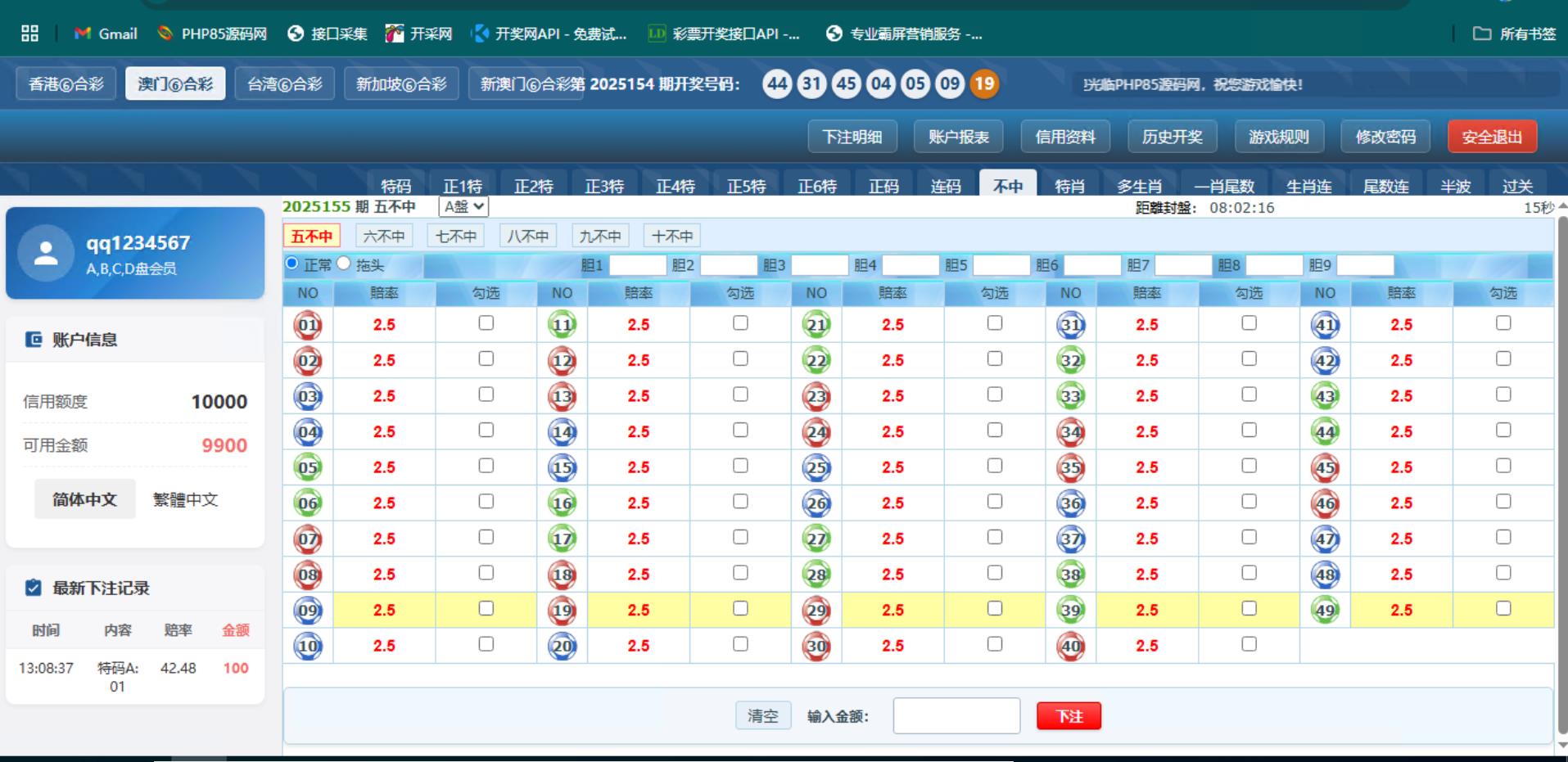The image size is (1568, 762).
Task: Click number ball 49
Action: point(1325,611)
